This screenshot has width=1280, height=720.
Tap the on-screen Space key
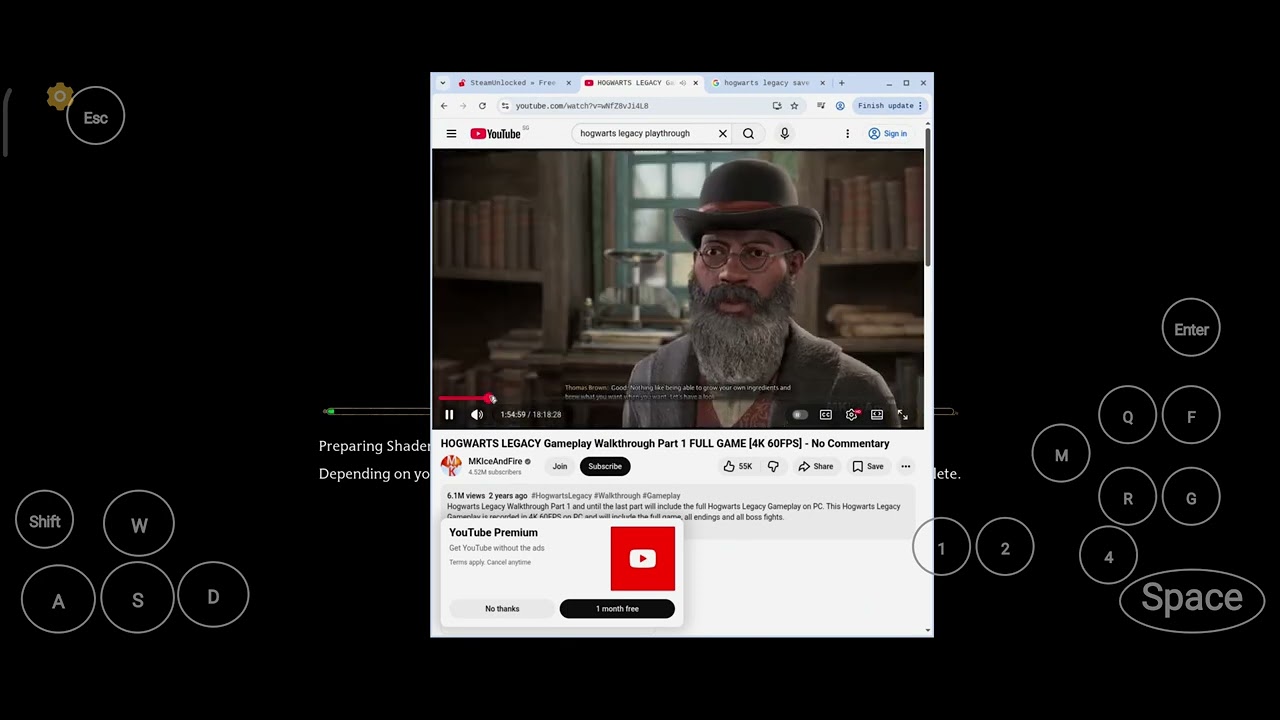pyautogui.click(x=1192, y=599)
